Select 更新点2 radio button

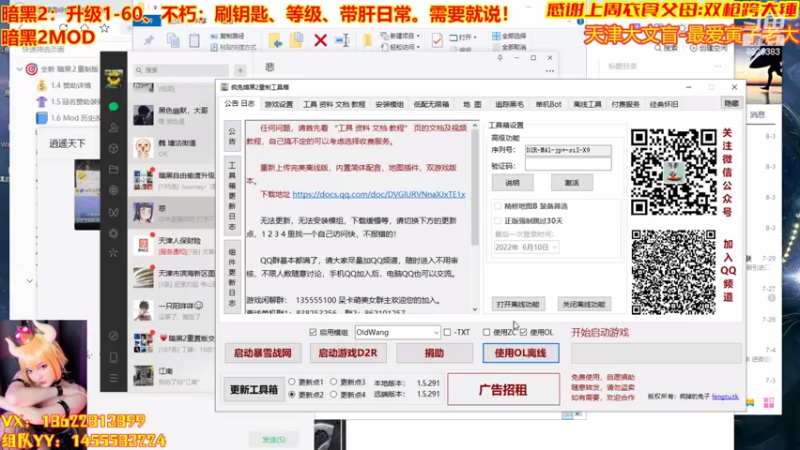point(292,394)
